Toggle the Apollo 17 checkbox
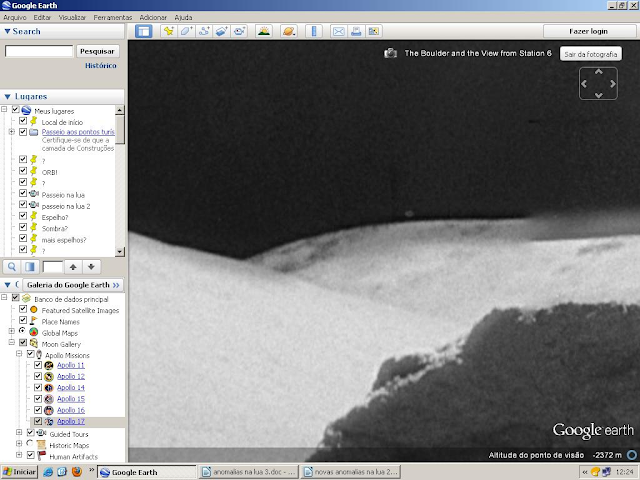Screen dimensions: 640x480 38,421
